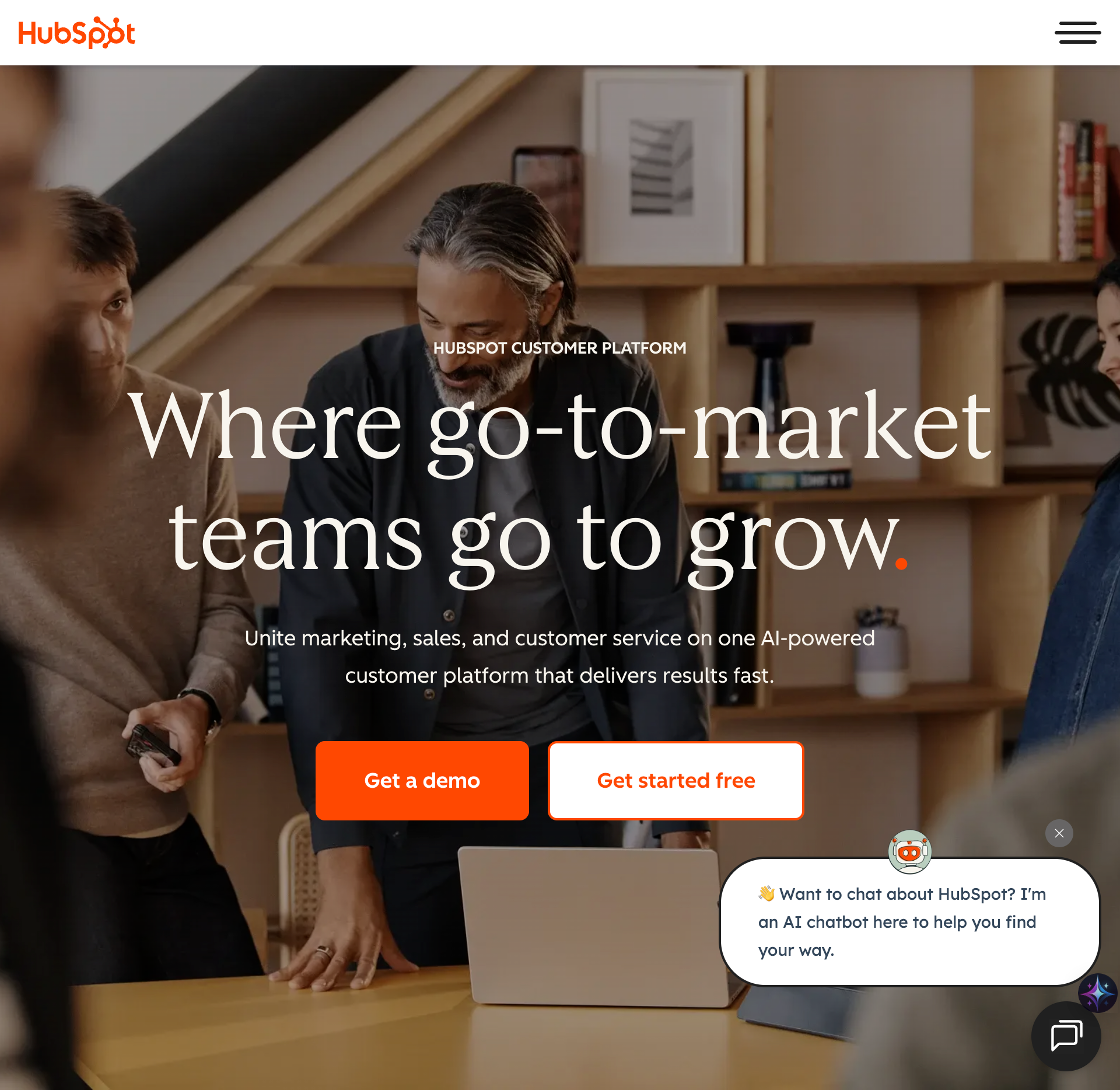This screenshot has height=1090, width=1120.
Task: Click the framed picture on the shelf
Action: [x=663, y=167]
